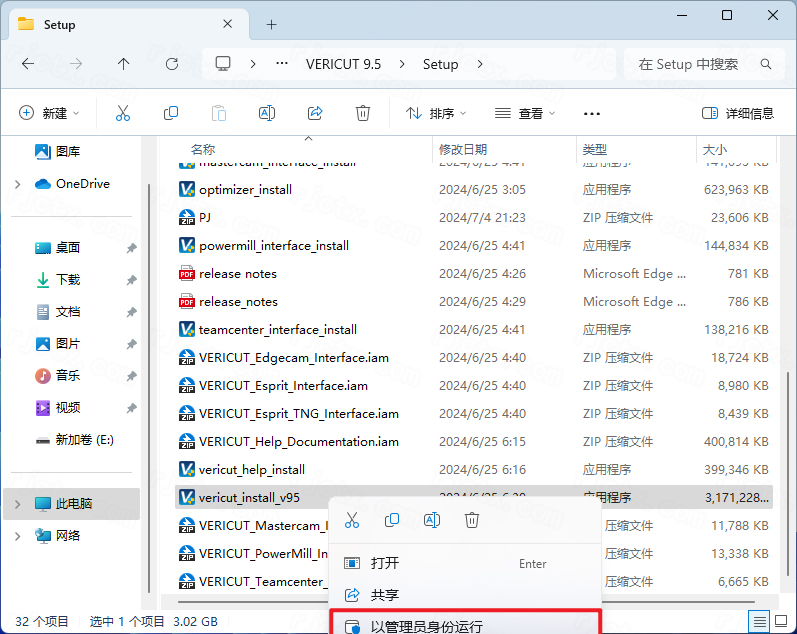This screenshot has height=634, width=797.
Task: Open the New (新建) dropdown
Action: pos(49,113)
